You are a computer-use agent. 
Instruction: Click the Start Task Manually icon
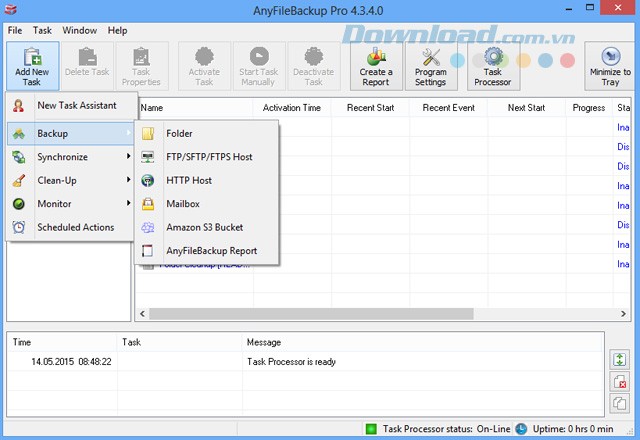[x=259, y=57]
